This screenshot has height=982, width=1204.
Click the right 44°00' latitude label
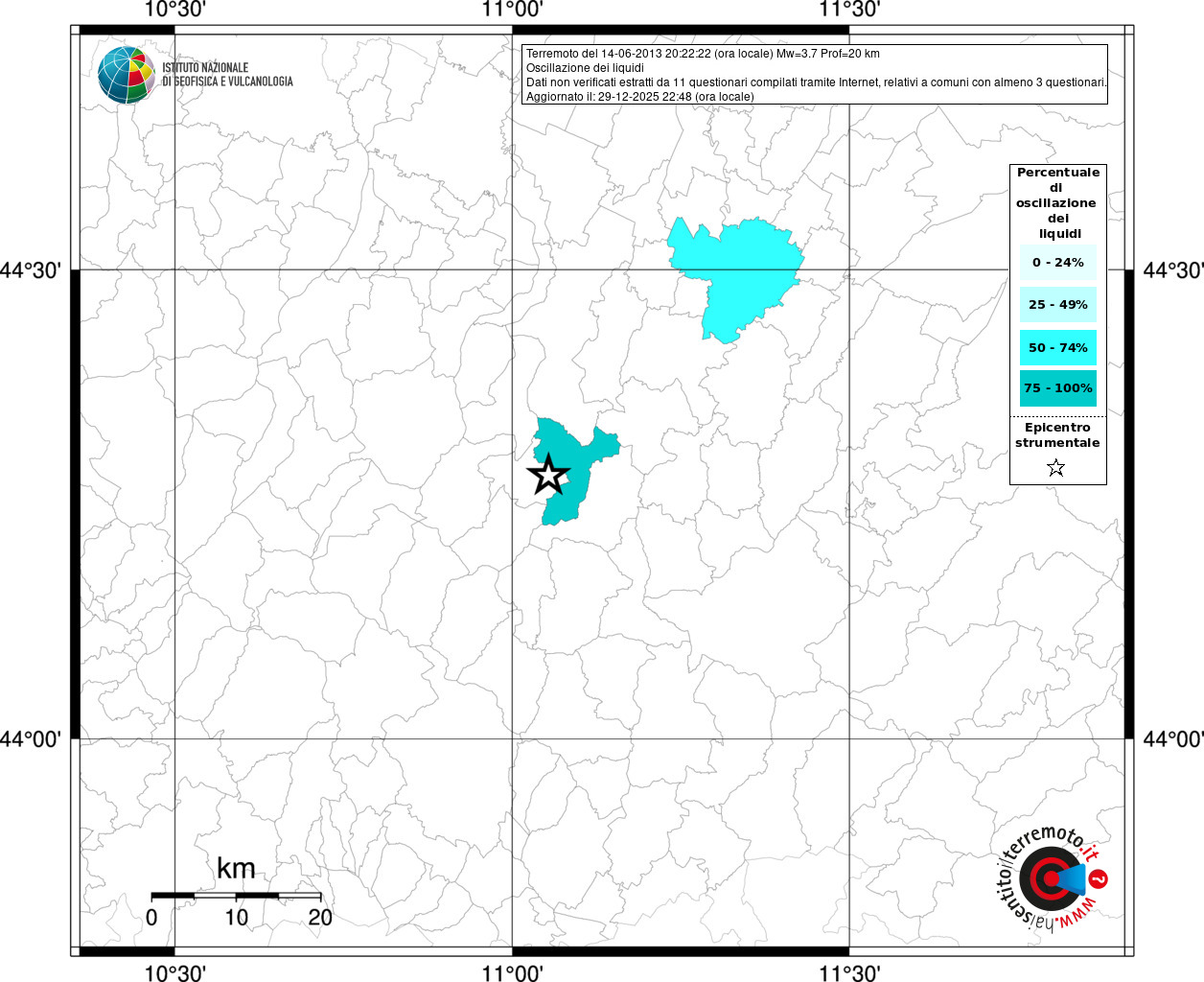click(1172, 739)
